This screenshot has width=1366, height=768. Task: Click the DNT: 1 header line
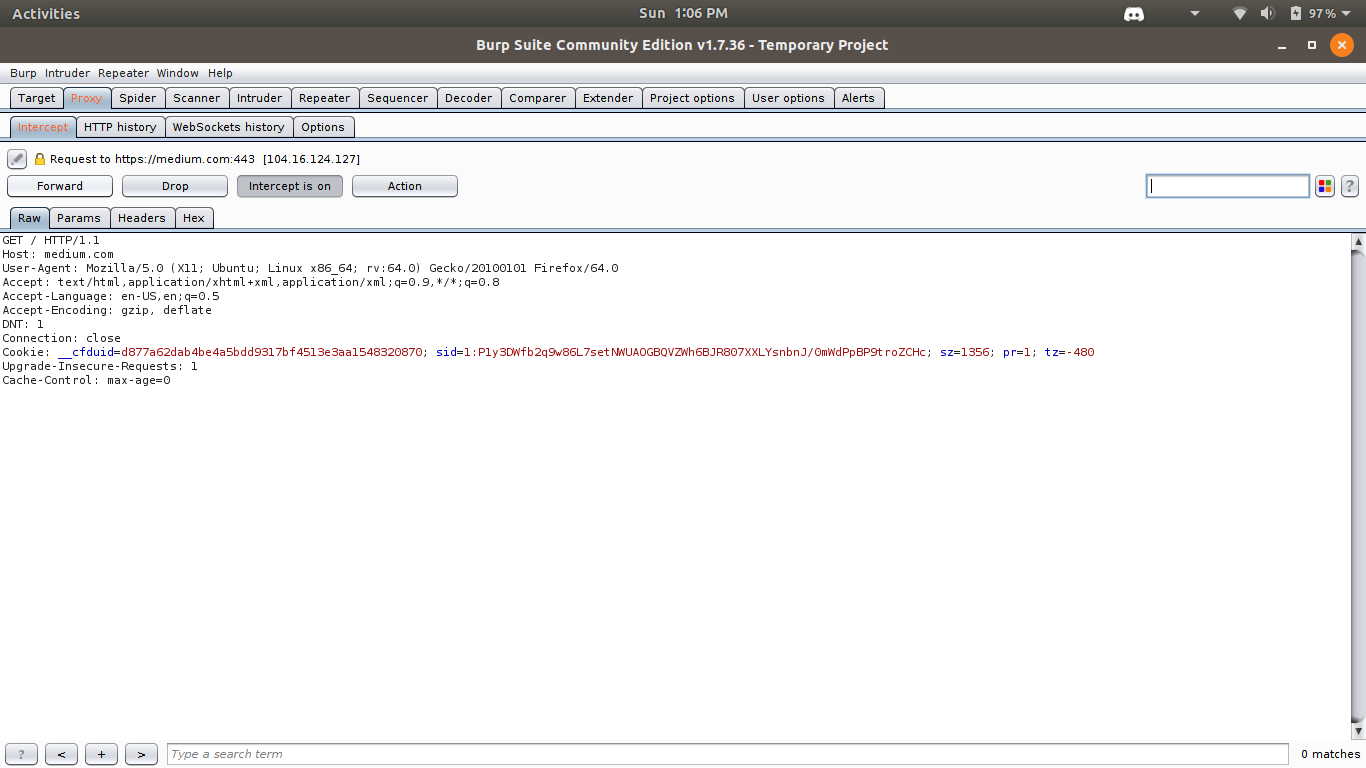point(23,324)
